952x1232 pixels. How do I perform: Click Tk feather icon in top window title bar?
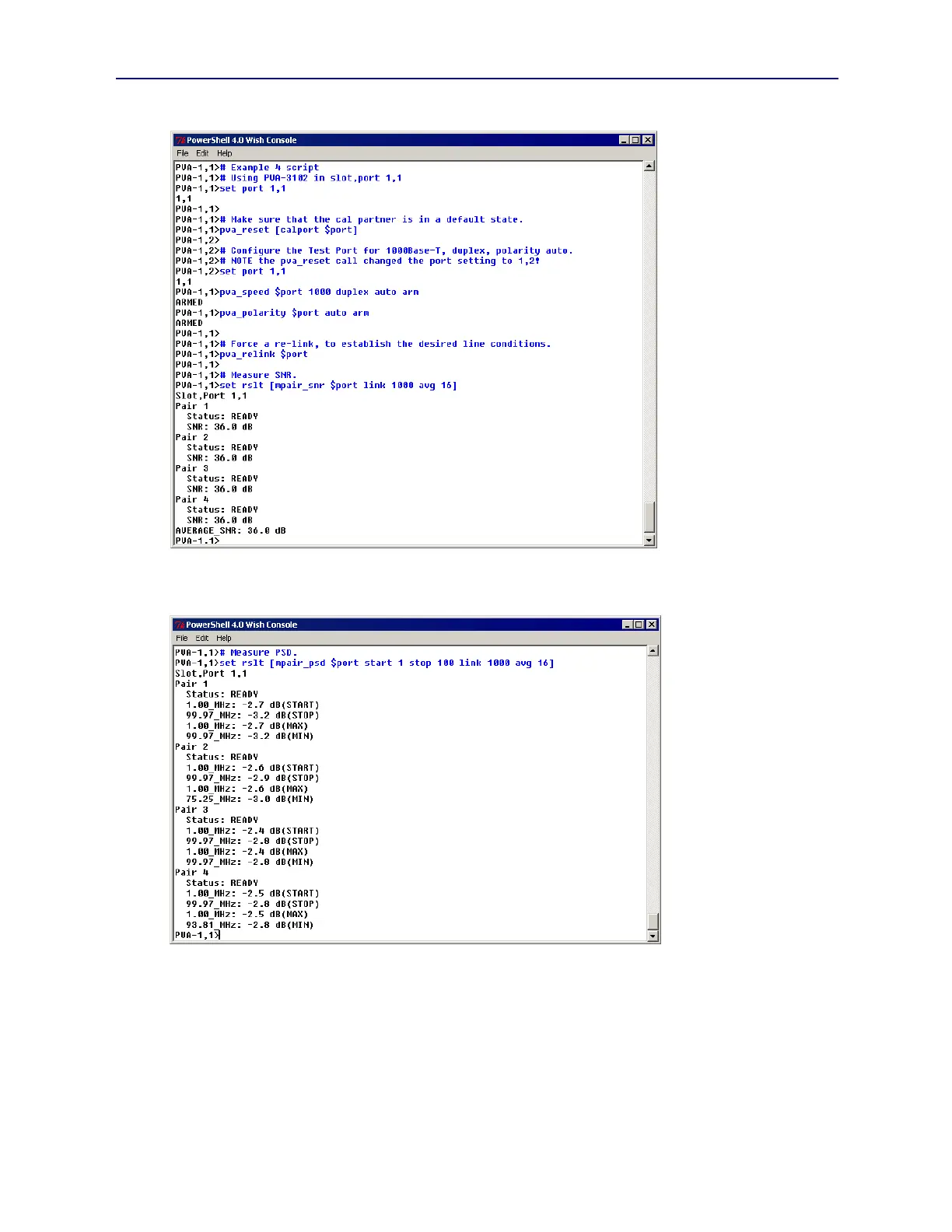pyautogui.click(x=180, y=140)
